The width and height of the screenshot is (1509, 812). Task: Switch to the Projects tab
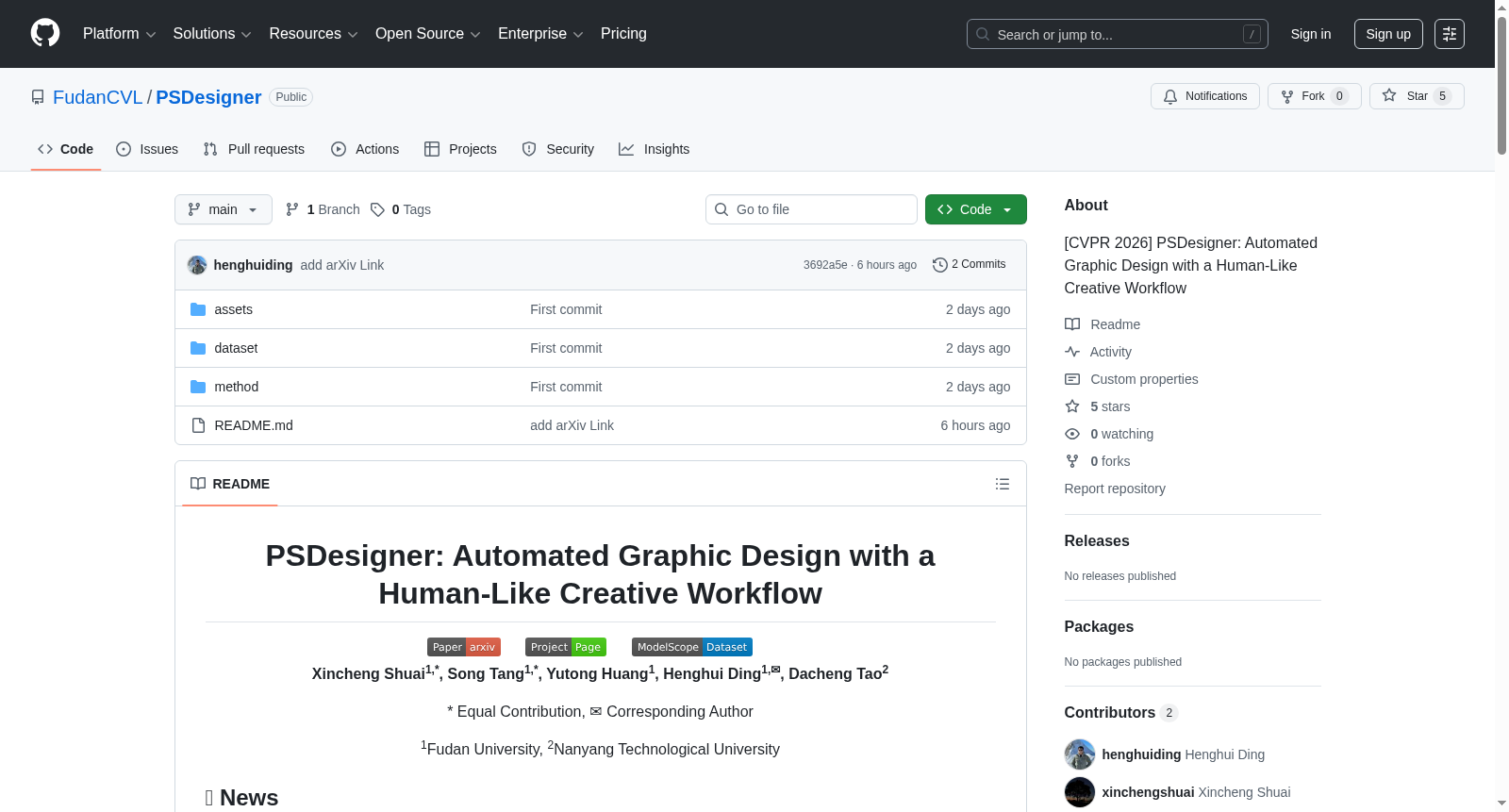[x=460, y=149]
